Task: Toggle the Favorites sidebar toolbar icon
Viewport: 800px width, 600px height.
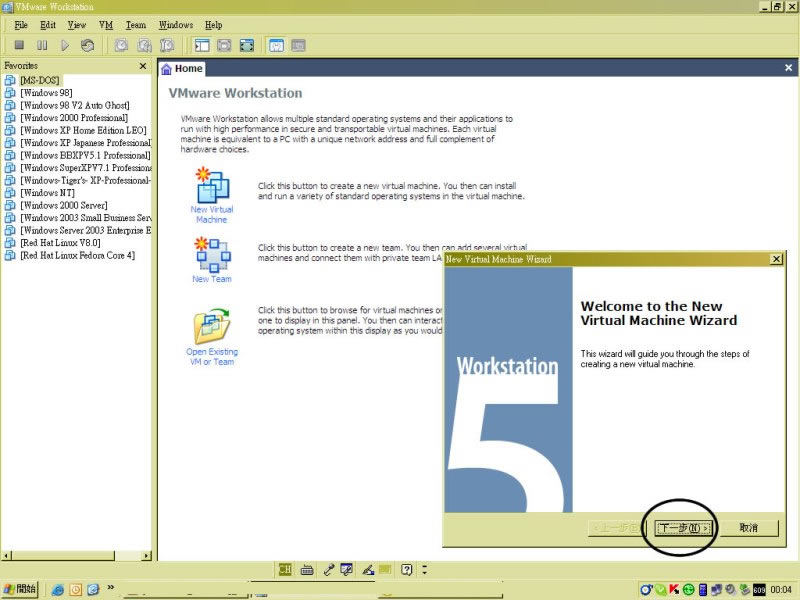Action: coord(202,45)
